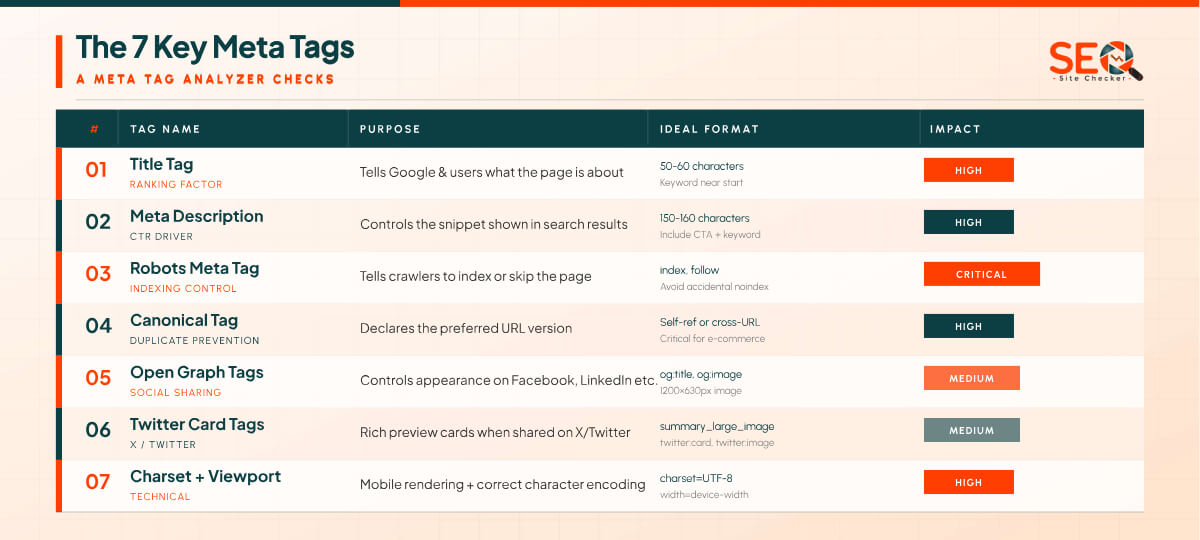Image resolution: width=1200 pixels, height=540 pixels.
Task: Click the 'index, follow' format text
Action: [690, 270]
